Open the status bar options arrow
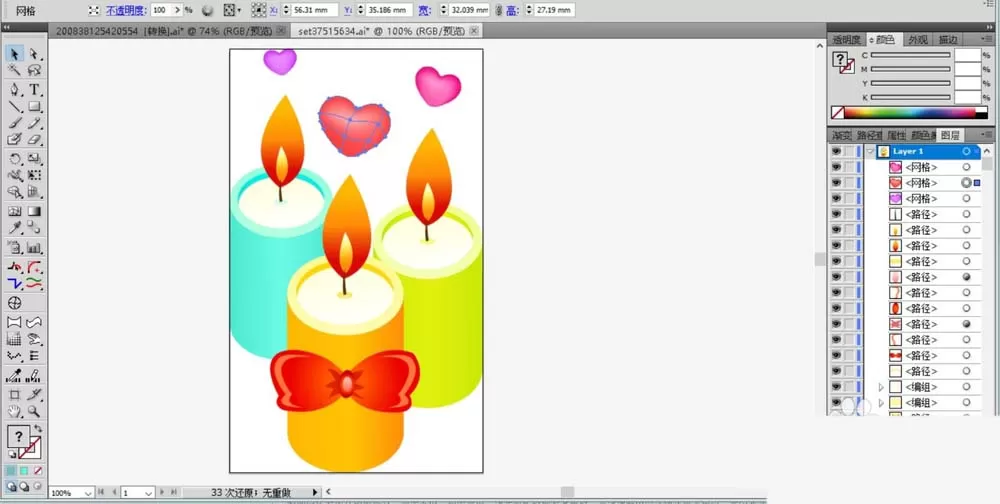Image resolution: width=1000 pixels, height=504 pixels. pyautogui.click(x=314, y=493)
